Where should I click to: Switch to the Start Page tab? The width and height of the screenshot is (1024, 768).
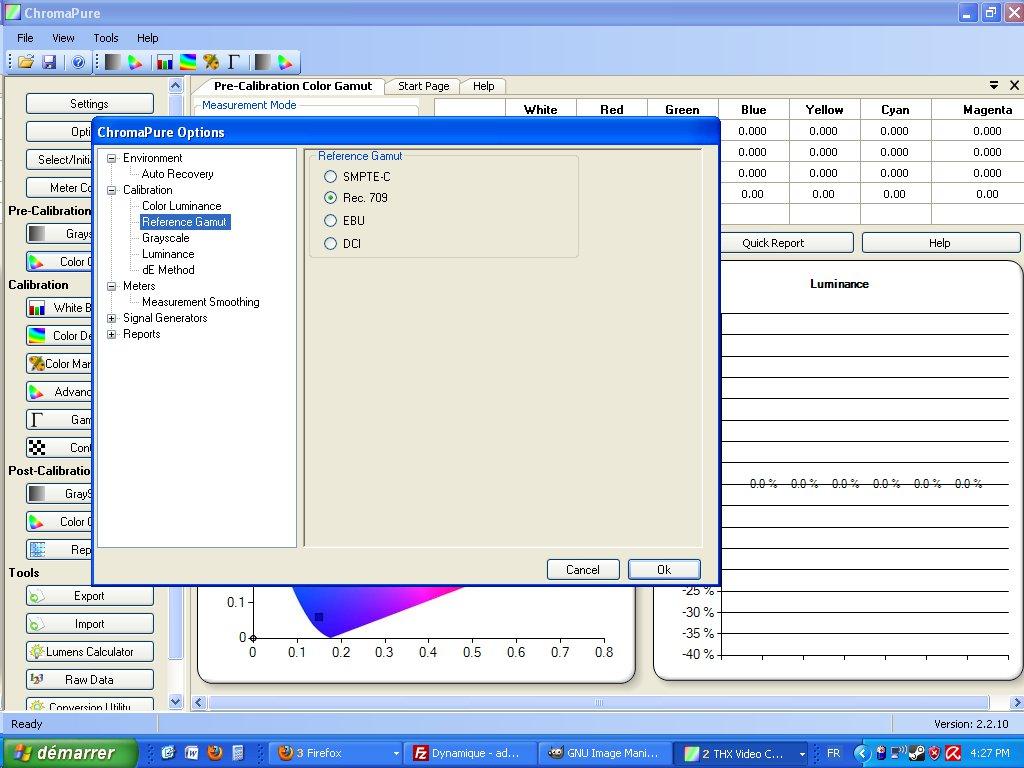[x=424, y=86]
